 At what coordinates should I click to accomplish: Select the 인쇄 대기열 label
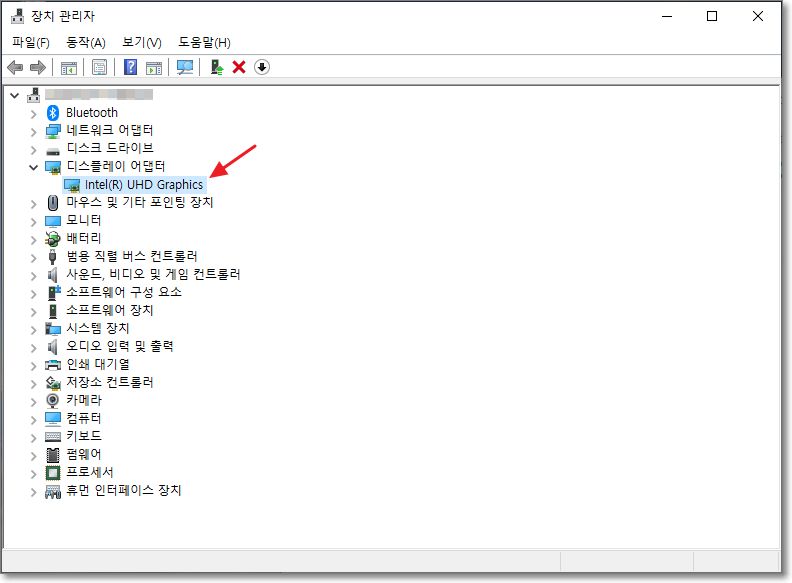click(98, 364)
